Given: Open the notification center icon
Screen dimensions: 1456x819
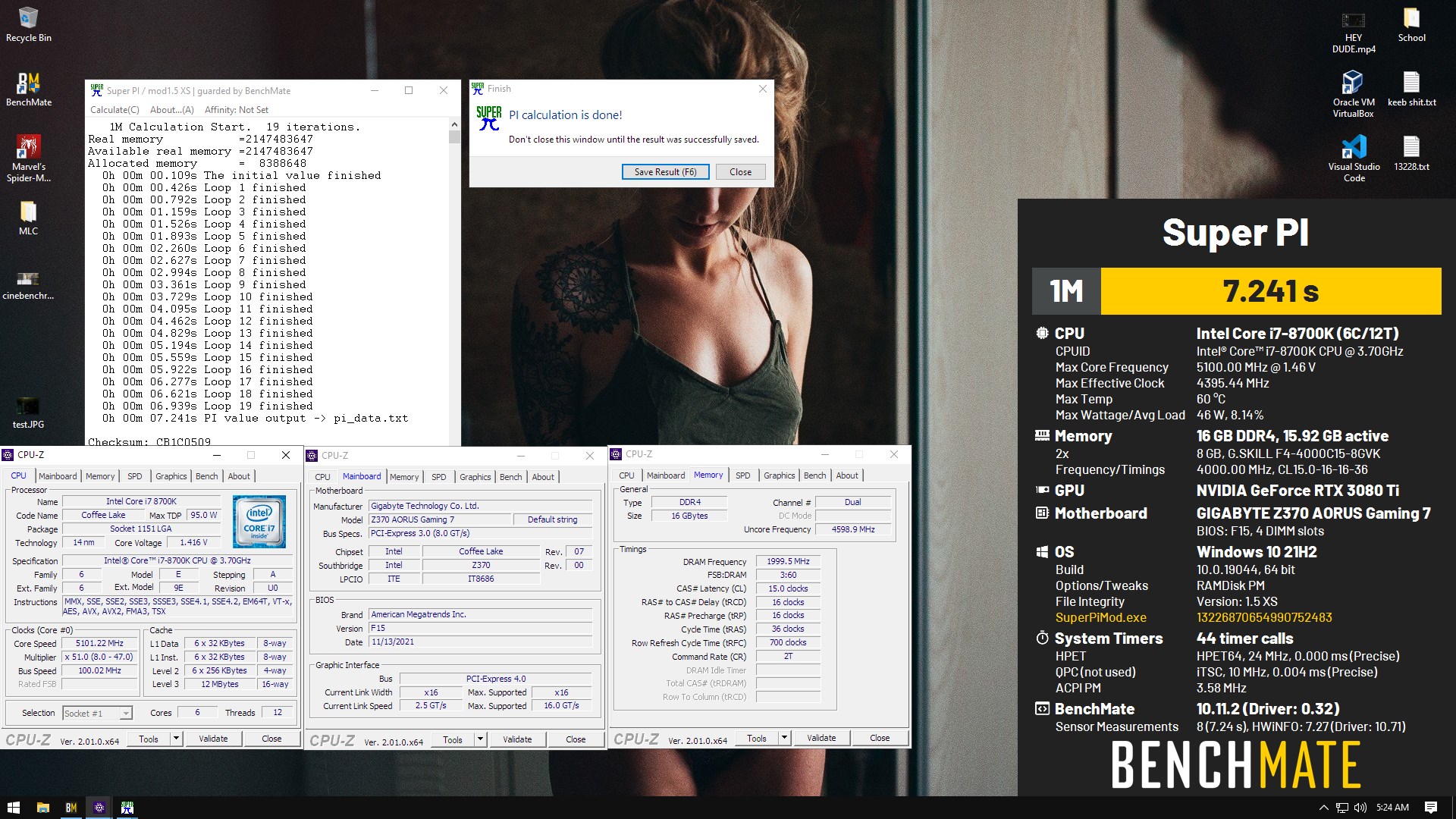Looking at the screenshot, I should click(1431, 808).
